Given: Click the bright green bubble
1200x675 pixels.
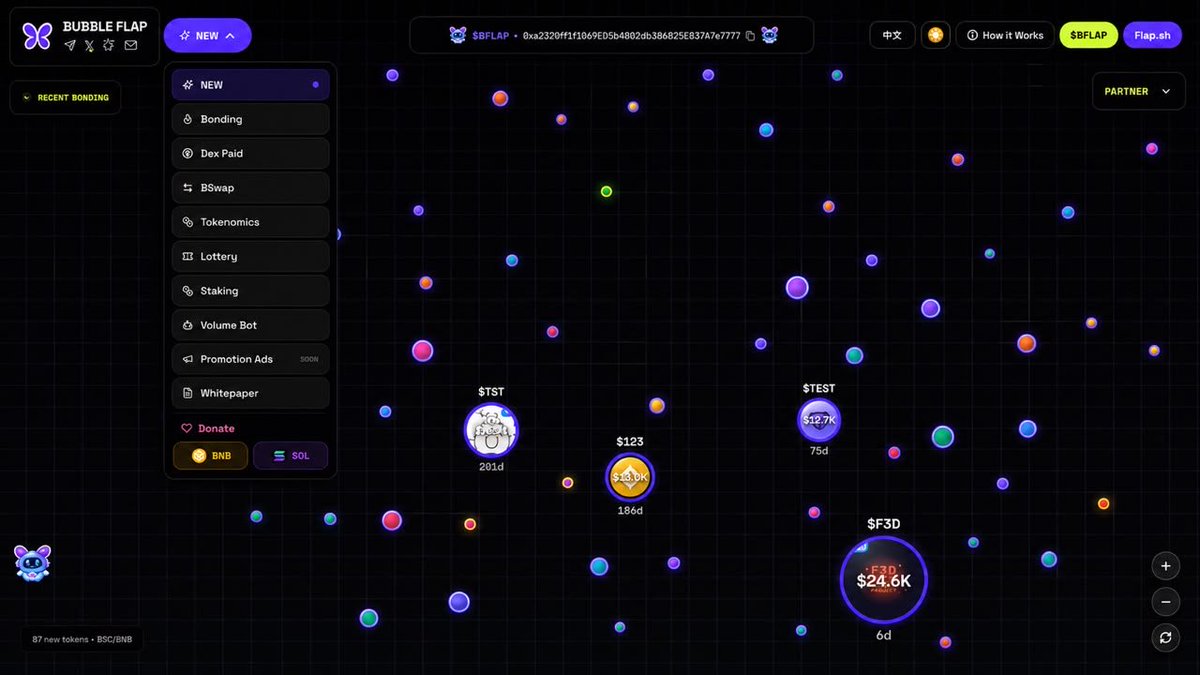Looking at the screenshot, I should (606, 191).
